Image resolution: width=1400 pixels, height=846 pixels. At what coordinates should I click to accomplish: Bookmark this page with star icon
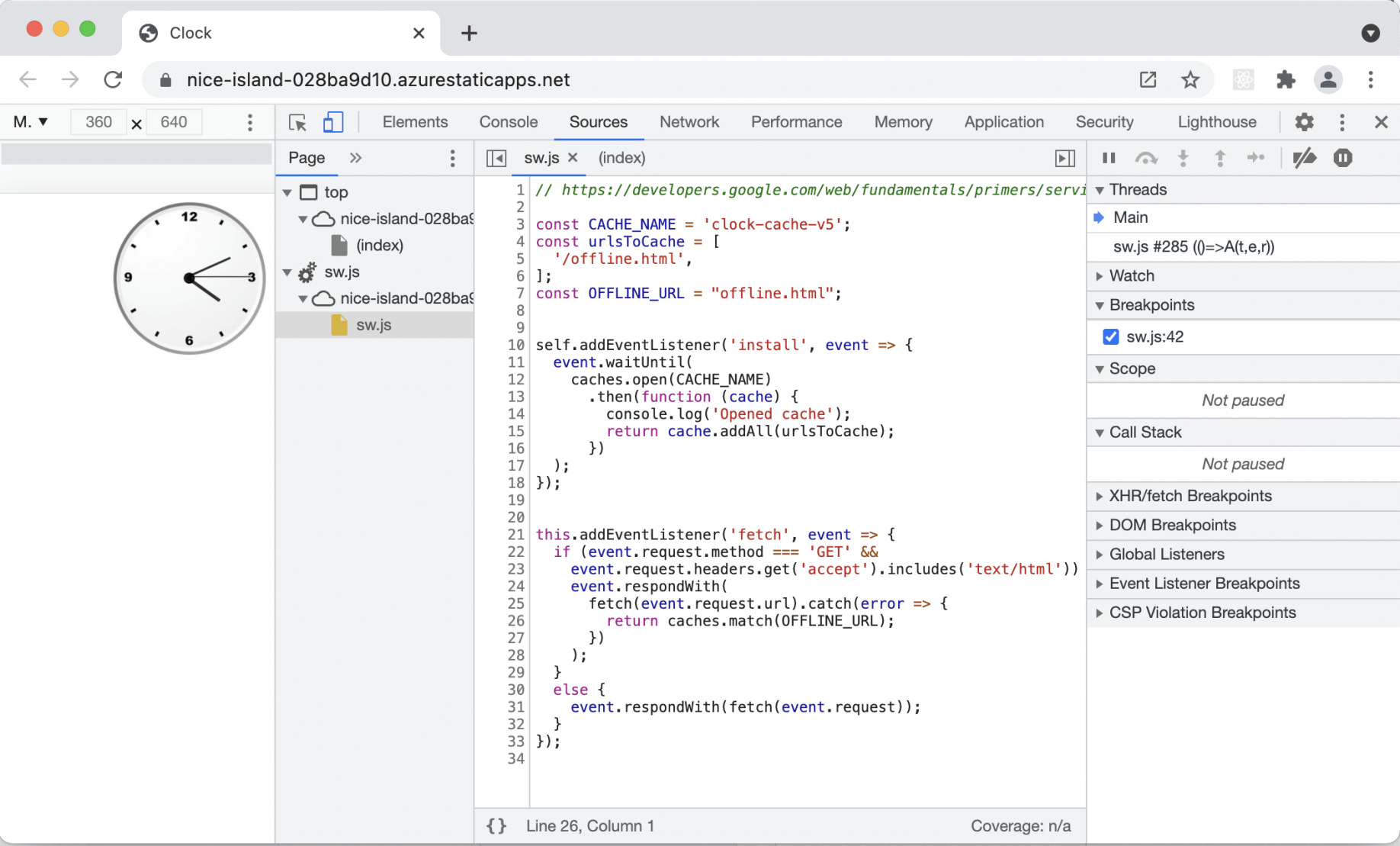click(1190, 79)
